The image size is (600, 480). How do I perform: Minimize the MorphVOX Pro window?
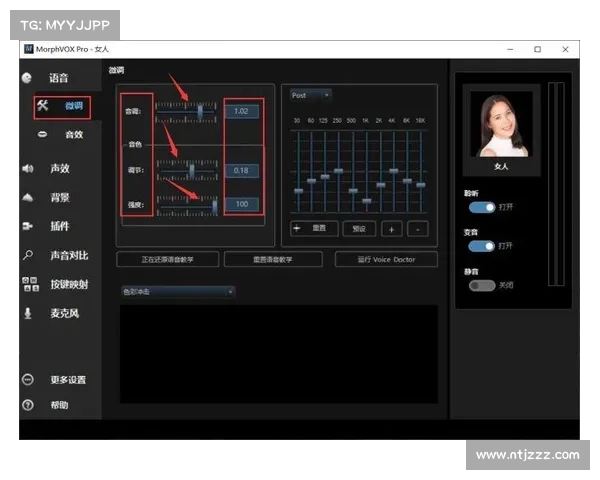[510, 49]
